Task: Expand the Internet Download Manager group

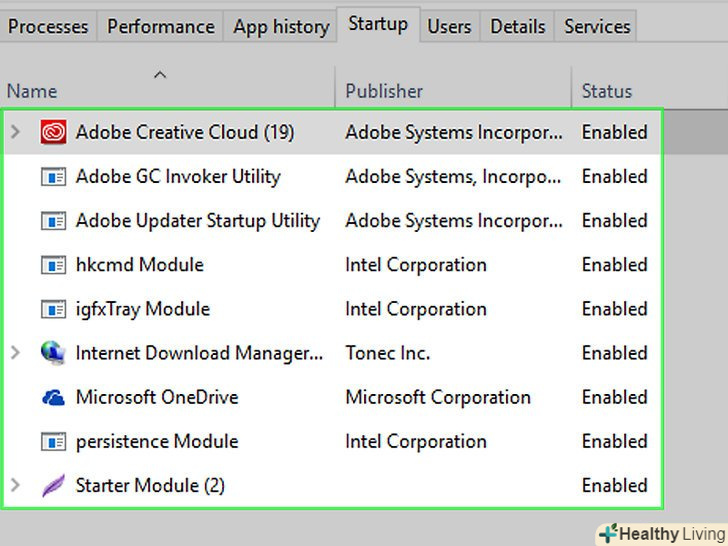Action: pos(15,353)
